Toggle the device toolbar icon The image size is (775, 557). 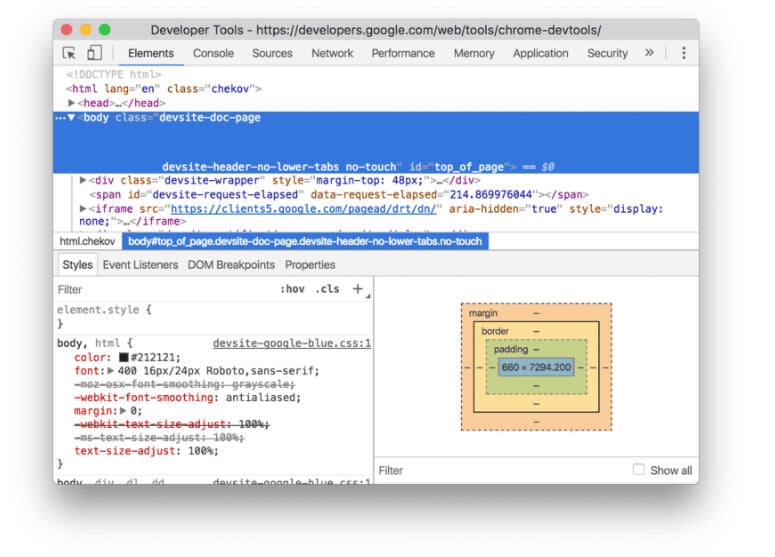pos(94,53)
